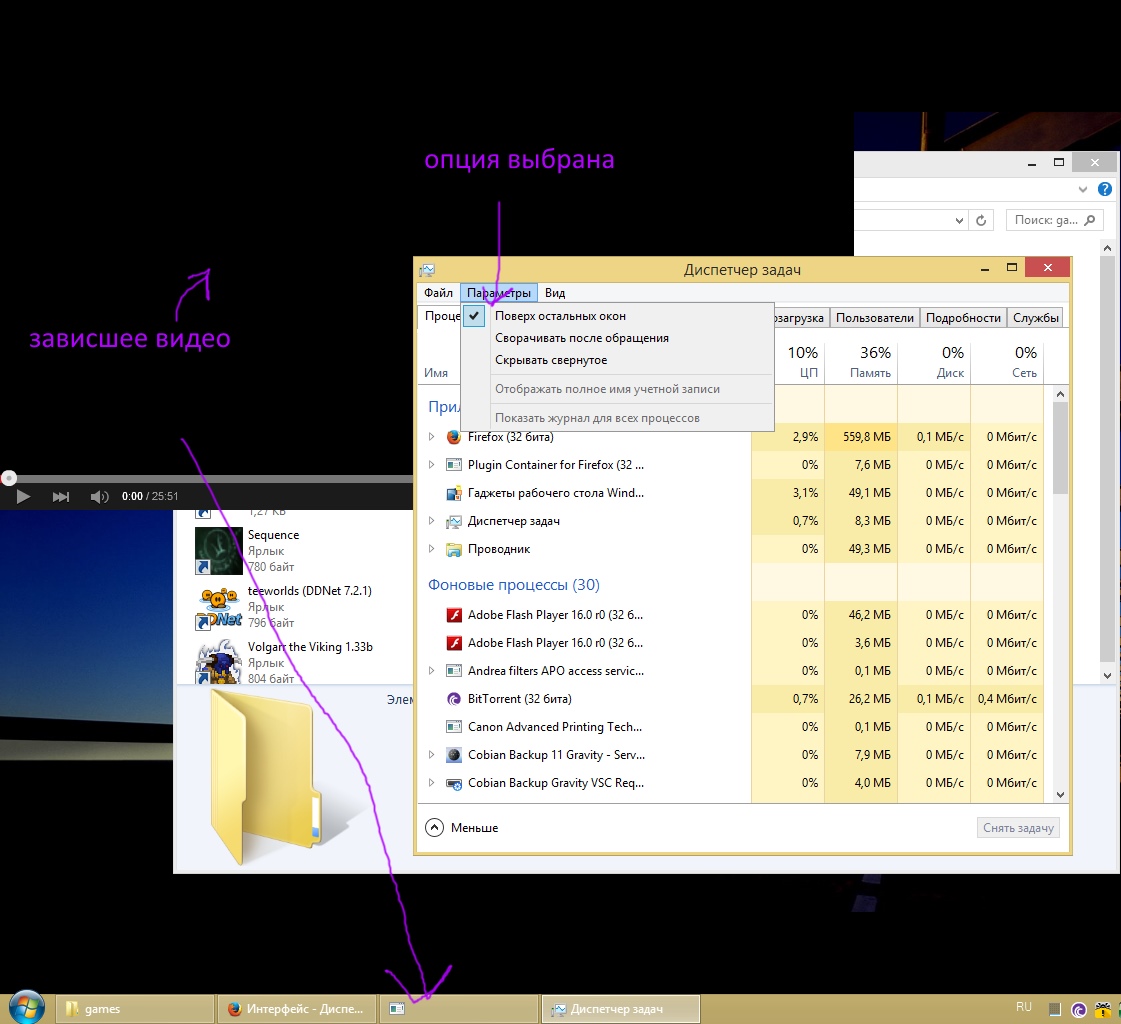Collapse details with Меньше chevron
Viewport: 1121px width, 1024px height.
coord(434,827)
